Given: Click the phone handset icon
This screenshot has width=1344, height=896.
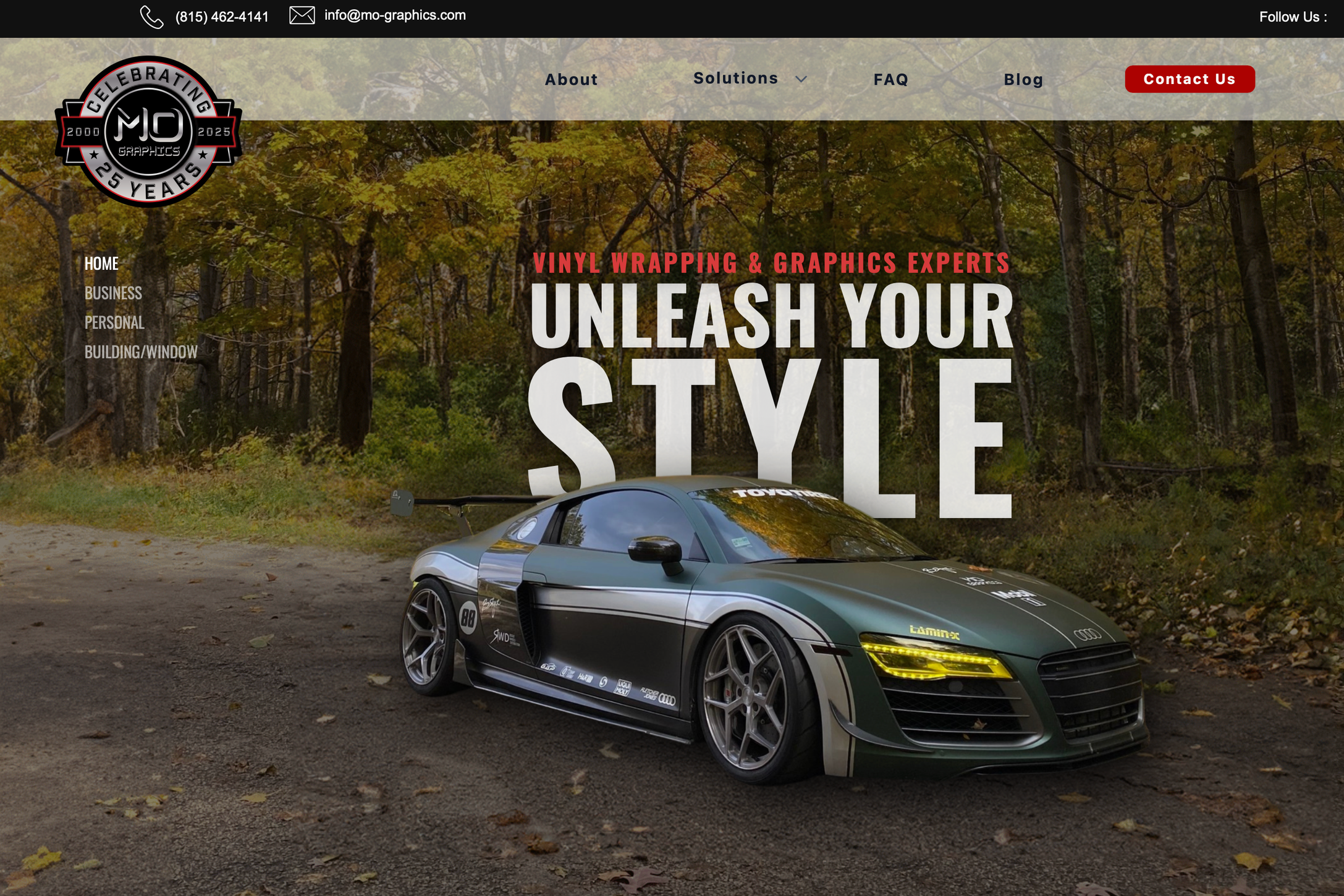Looking at the screenshot, I should point(151,17).
